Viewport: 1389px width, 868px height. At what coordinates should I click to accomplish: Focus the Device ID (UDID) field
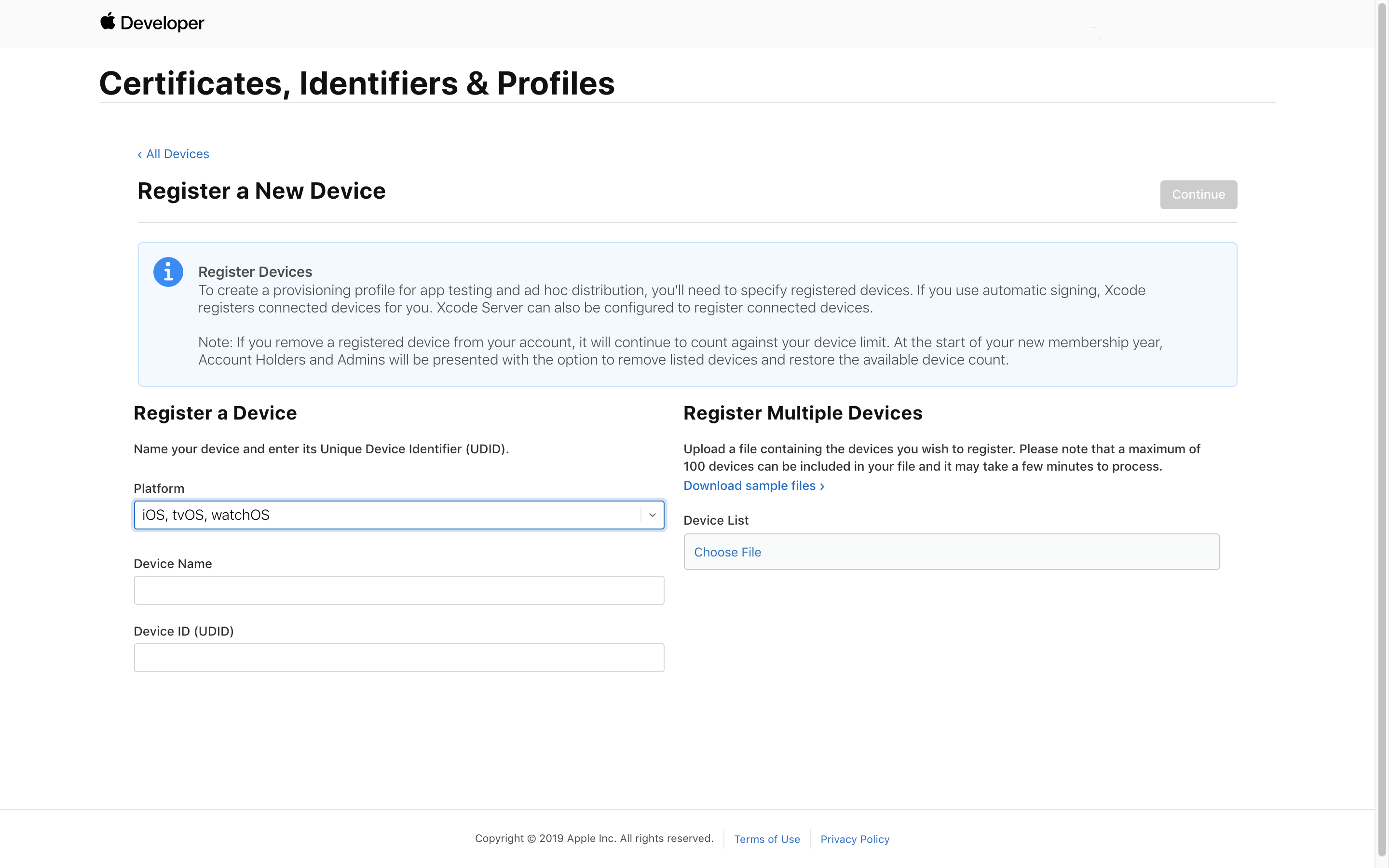coord(399,658)
